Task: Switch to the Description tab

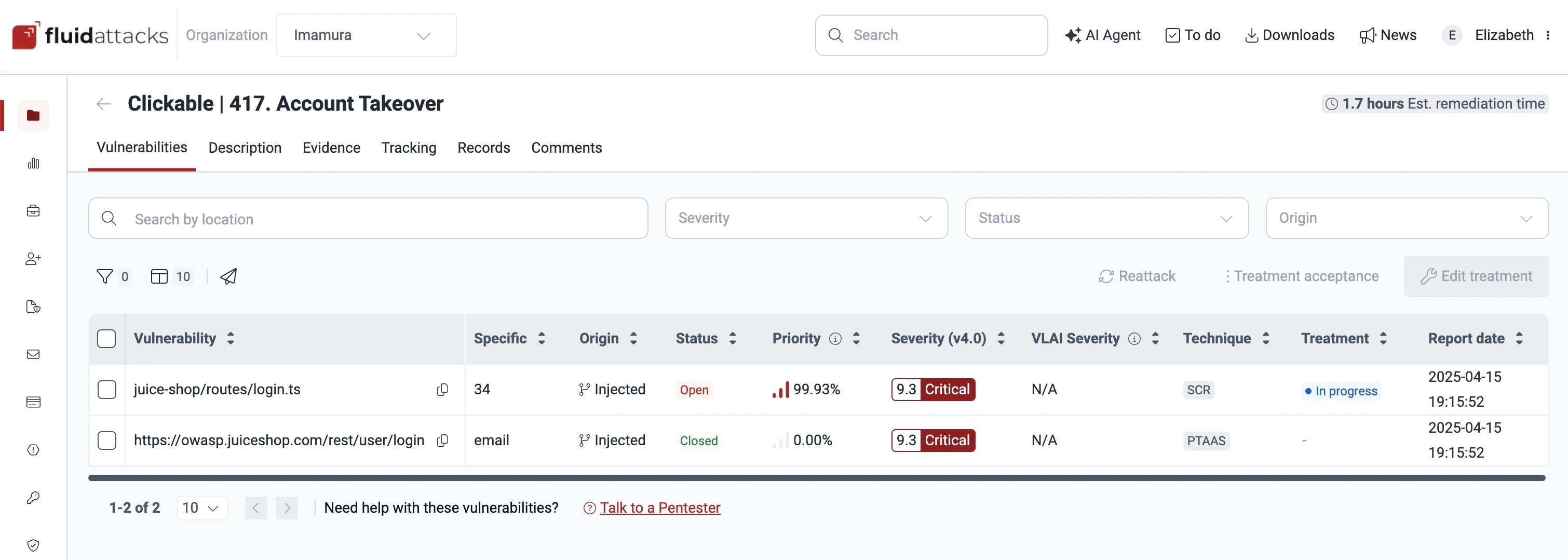Action: (245, 148)
